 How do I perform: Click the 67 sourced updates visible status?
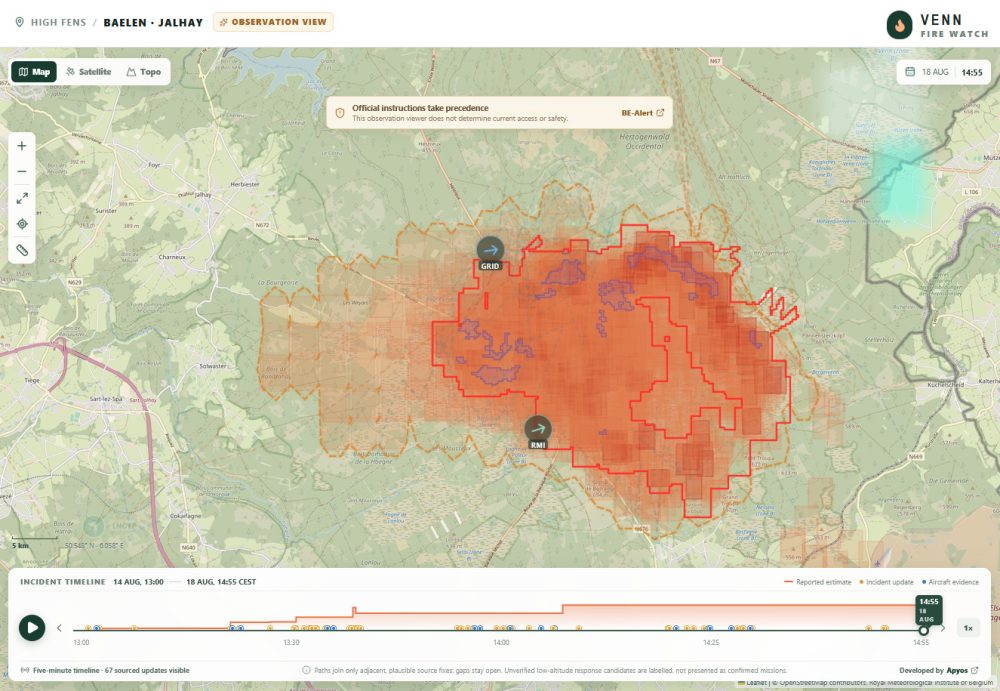pos(147,671)
